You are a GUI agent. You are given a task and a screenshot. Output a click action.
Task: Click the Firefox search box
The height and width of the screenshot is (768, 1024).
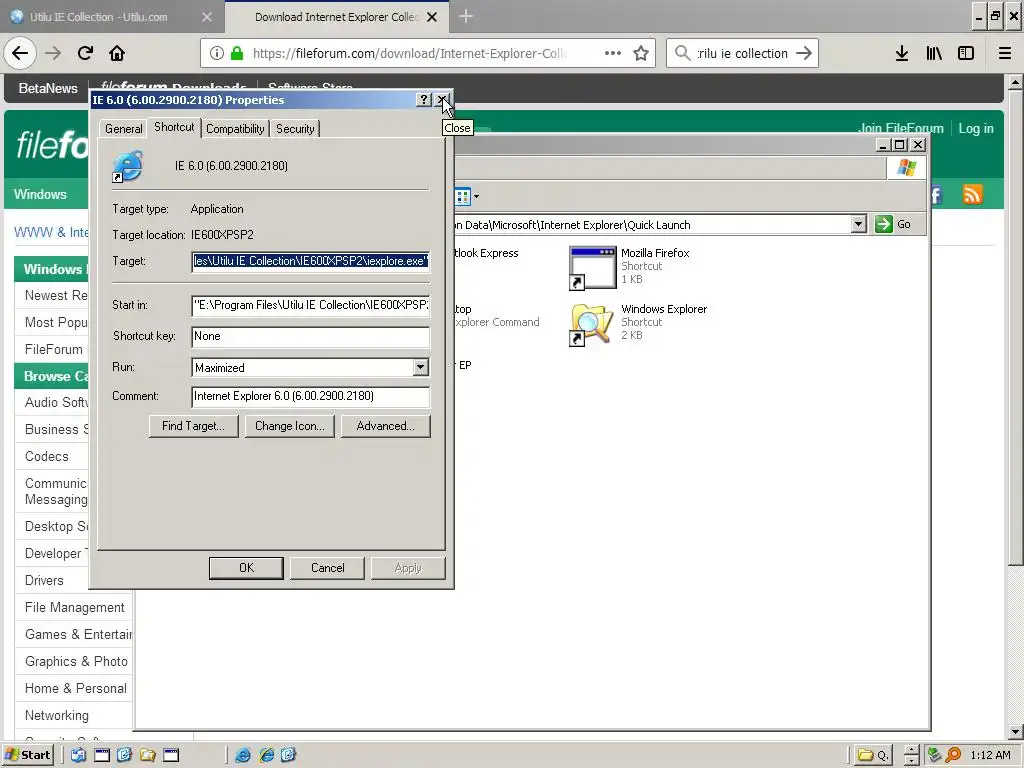tap(742, 53)
